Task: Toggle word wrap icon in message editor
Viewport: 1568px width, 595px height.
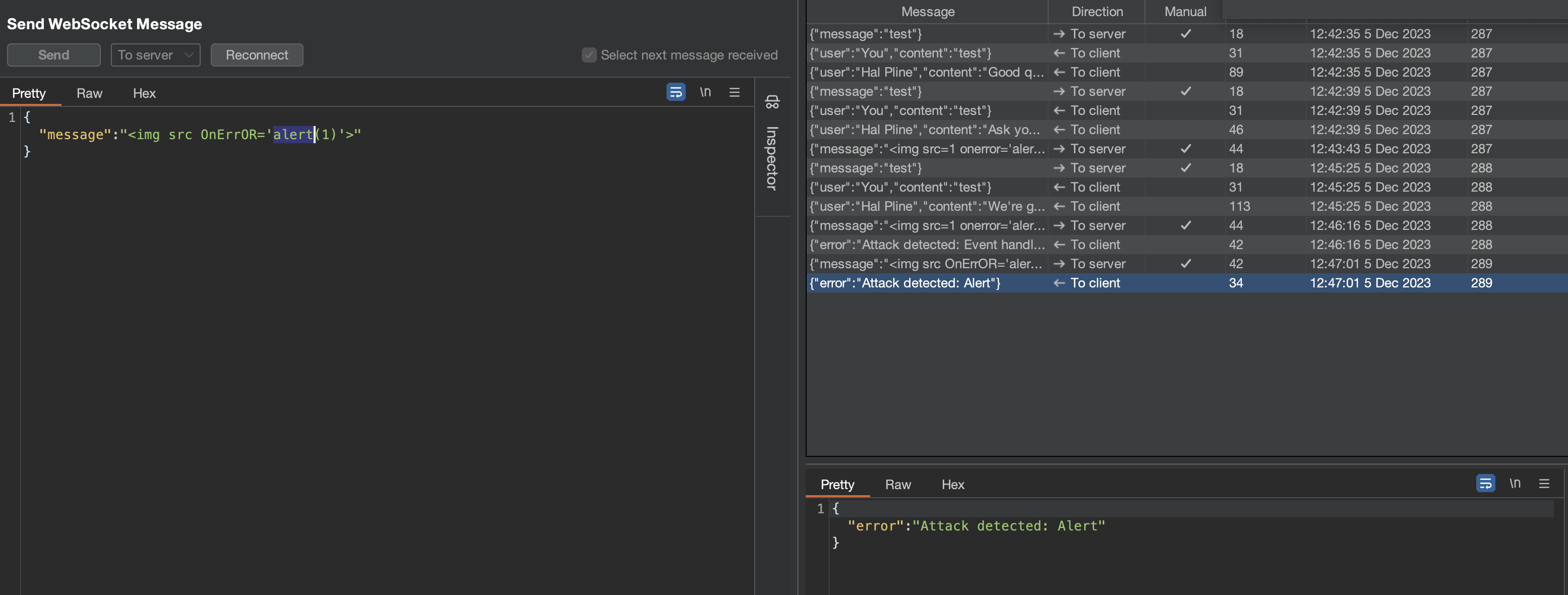Action: (676, 92)
